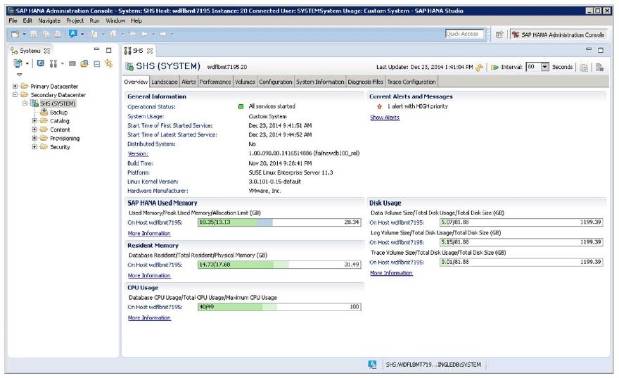Switch to the Diagnosis Files tab

pos(366,82)
